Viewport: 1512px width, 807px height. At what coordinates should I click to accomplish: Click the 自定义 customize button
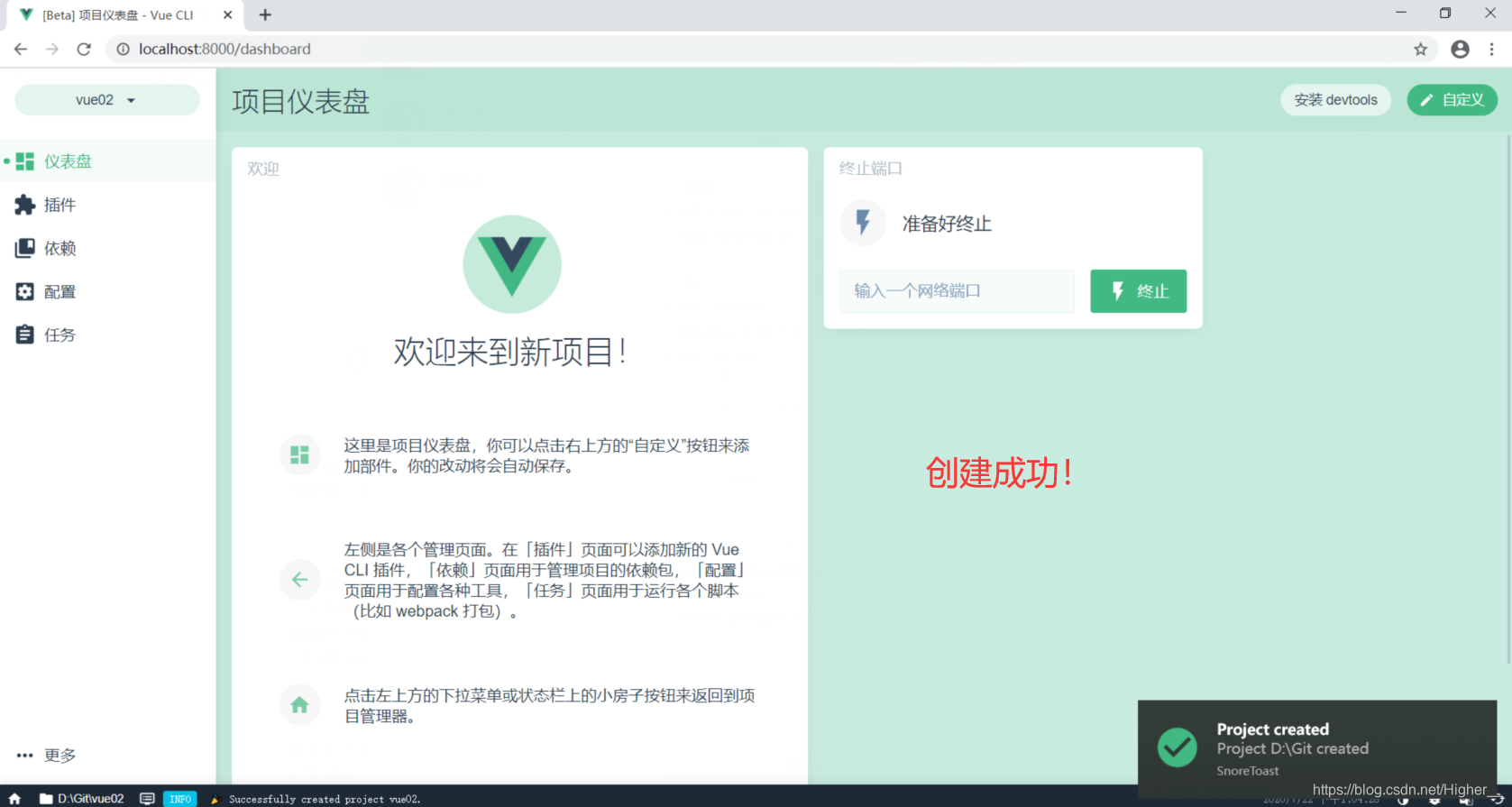coord(1452,100)
